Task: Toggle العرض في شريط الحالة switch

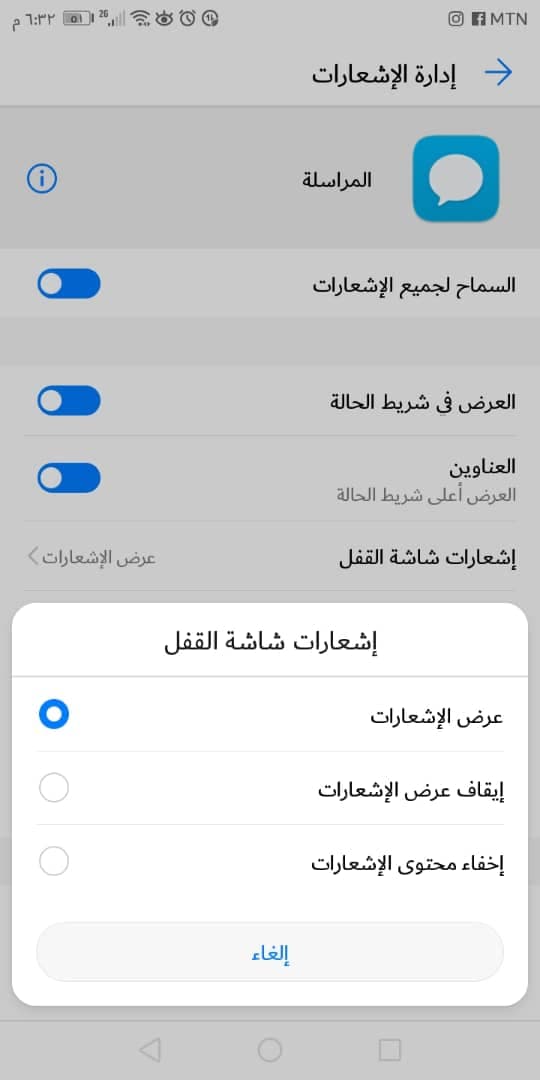Action: (x=69, y=401)
